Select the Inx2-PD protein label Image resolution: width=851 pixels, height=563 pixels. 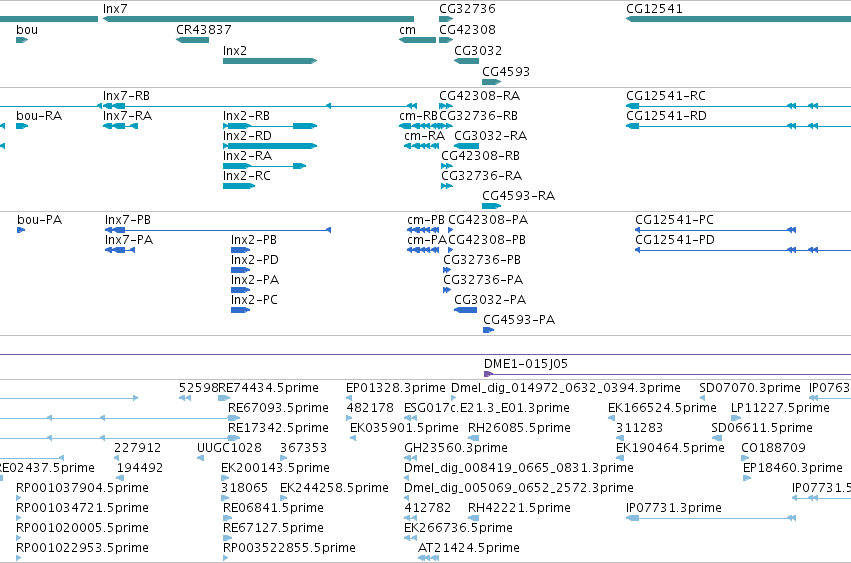click(255, 261)
